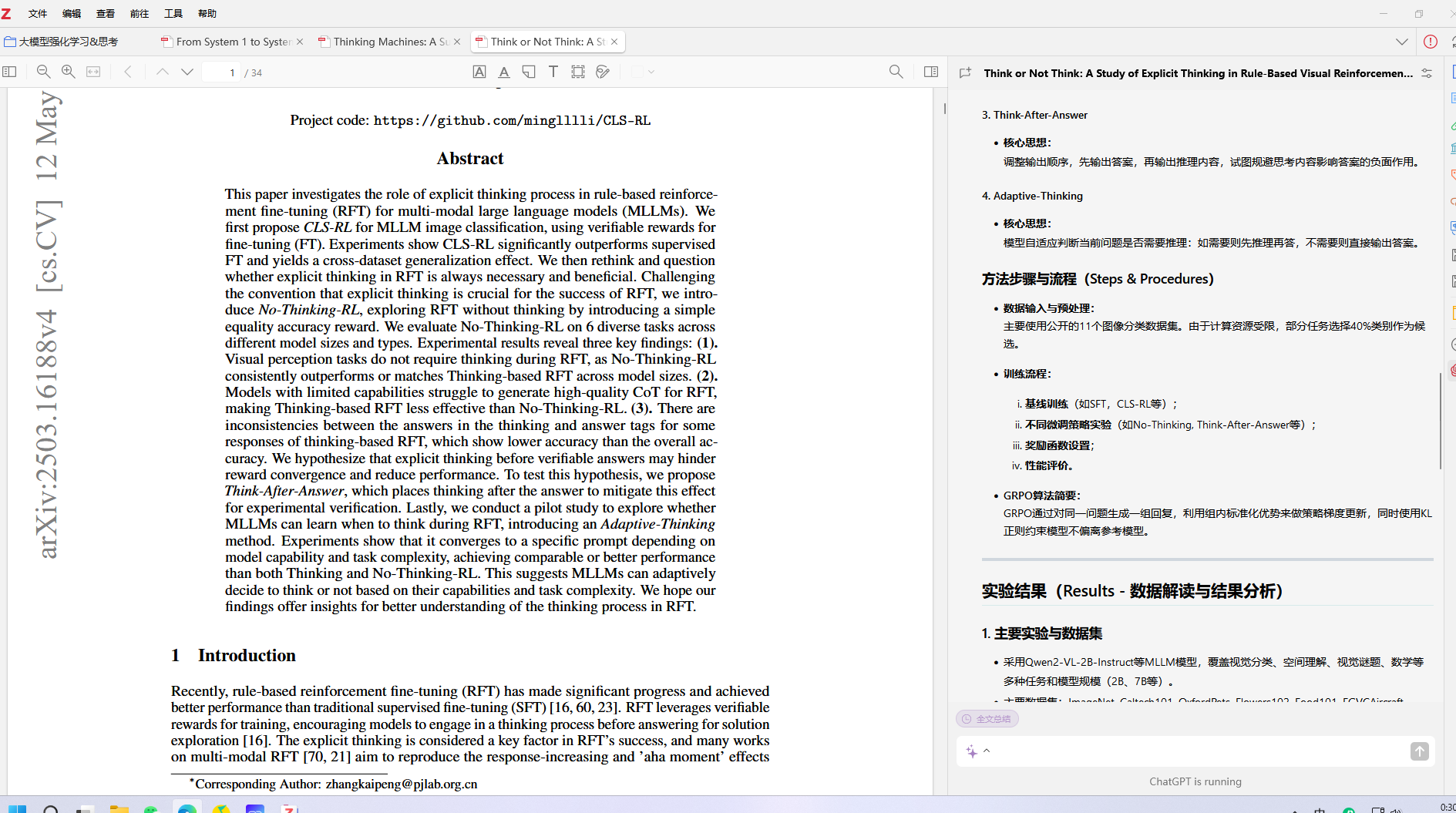Open chat settings sliders icon
Viewport: 1456px width, 813px height.
(1427, 73)
